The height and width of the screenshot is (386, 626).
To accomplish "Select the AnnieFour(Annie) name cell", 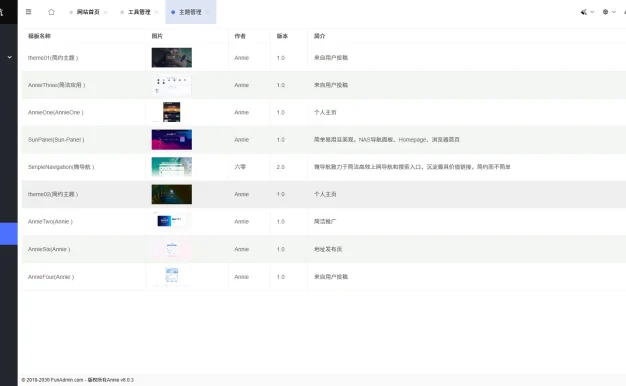I will [51, 277].
